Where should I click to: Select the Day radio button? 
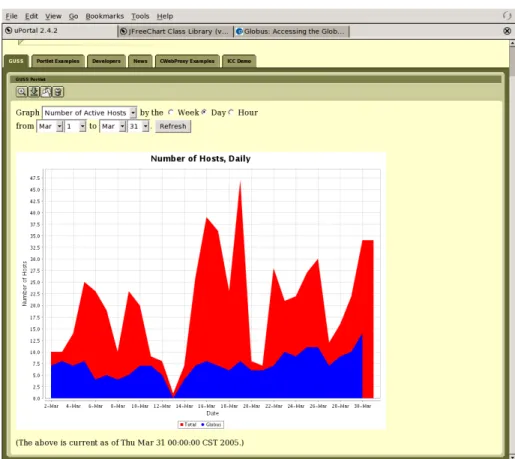point(204,112)
